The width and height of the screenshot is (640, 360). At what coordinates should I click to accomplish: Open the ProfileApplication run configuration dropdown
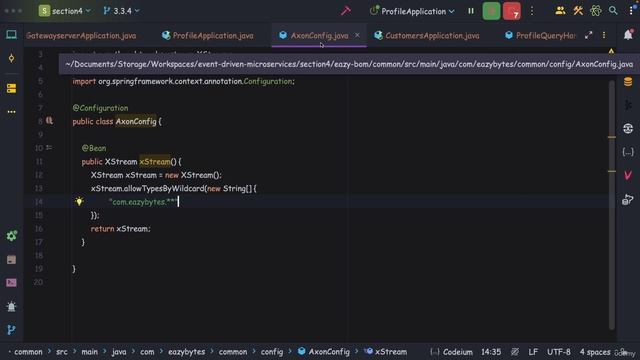[x=412, y=11]
